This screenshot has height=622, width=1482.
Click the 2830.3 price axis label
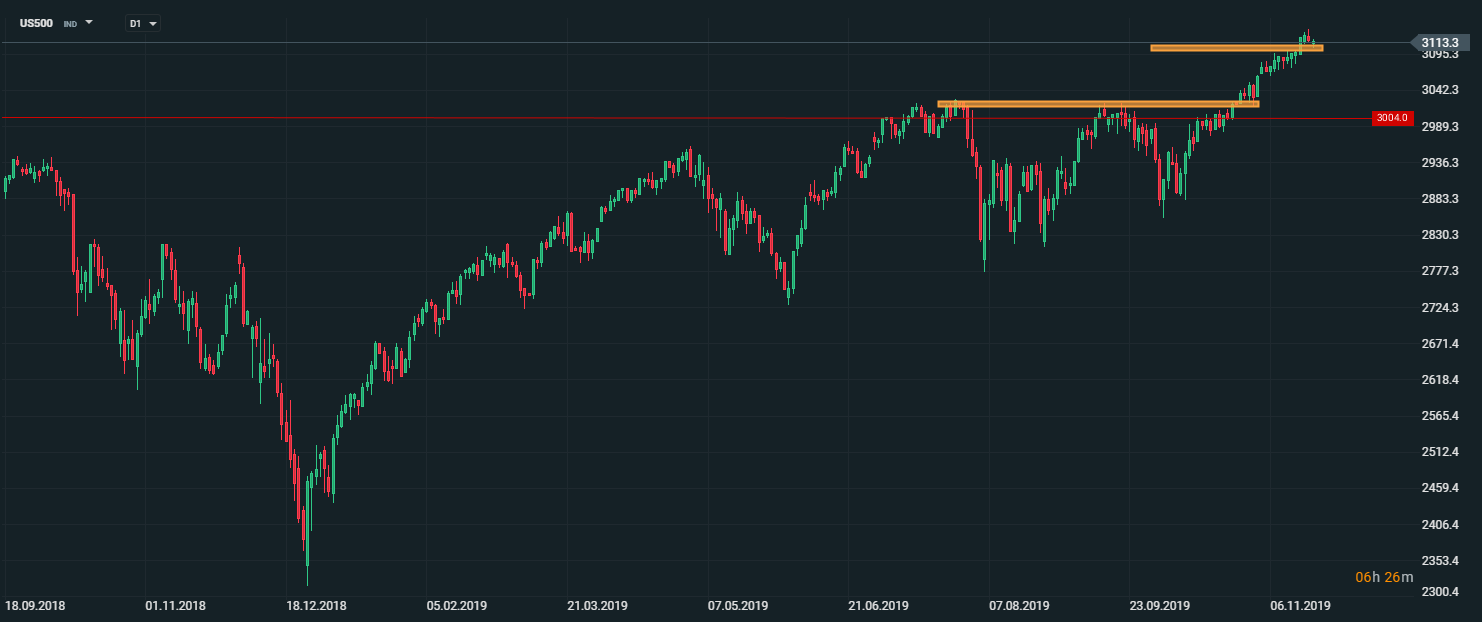tap(1440, 234)
